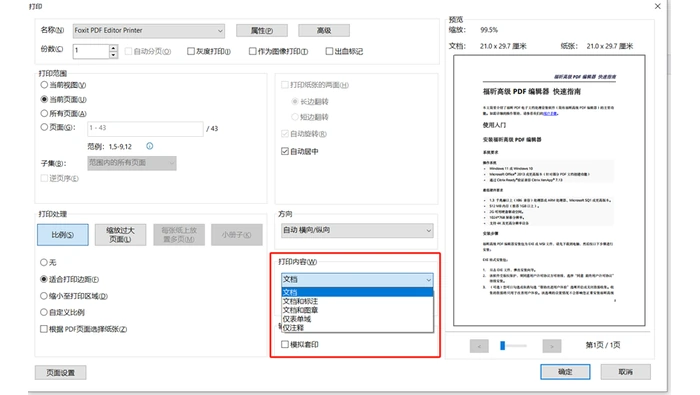Cancel the print dialog with 取消

click(625, 372)
